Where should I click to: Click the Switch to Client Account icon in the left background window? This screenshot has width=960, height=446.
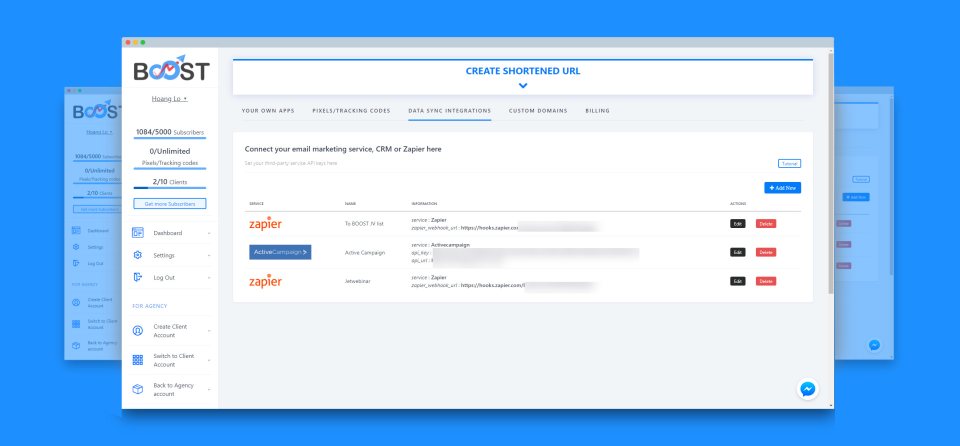tap(76, 323)
